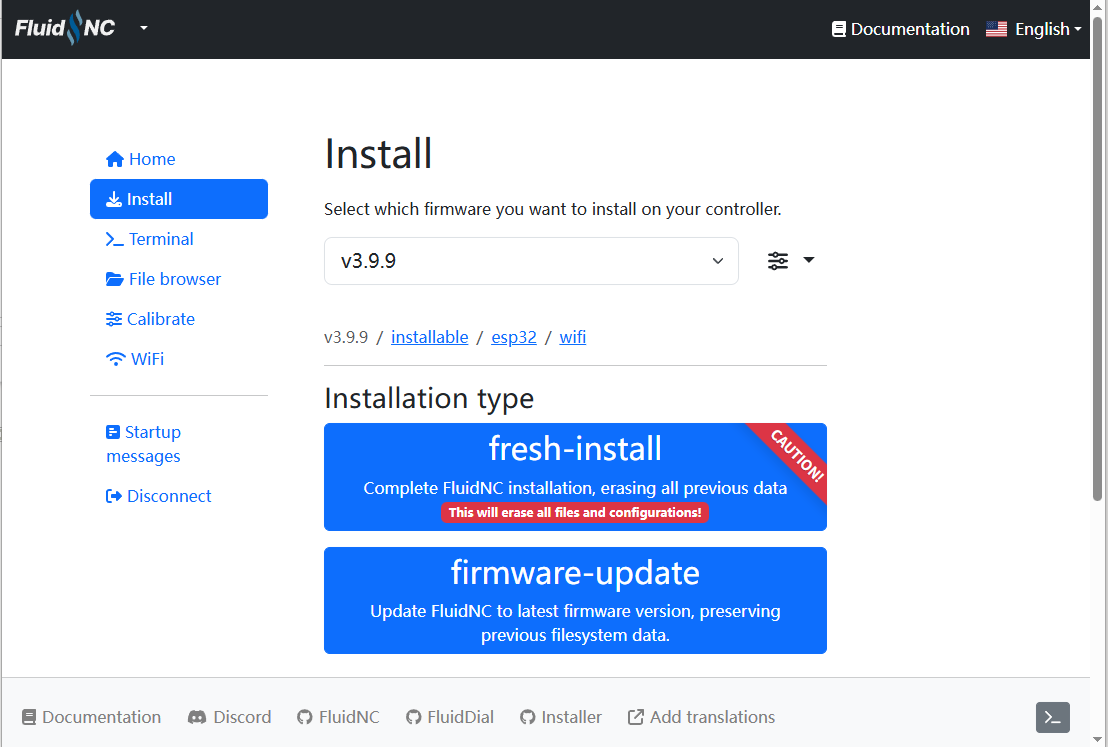Click the GitHub icon beside FluidNC
The height and width of the screenshot is (747, 1108).
(305, 717)
